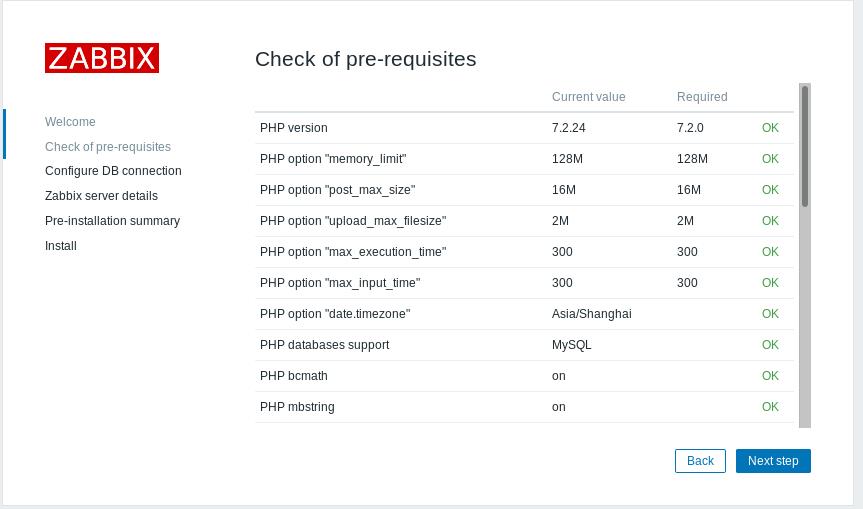
Task: Open Configure DB connection step
Action: click(113, 171)
